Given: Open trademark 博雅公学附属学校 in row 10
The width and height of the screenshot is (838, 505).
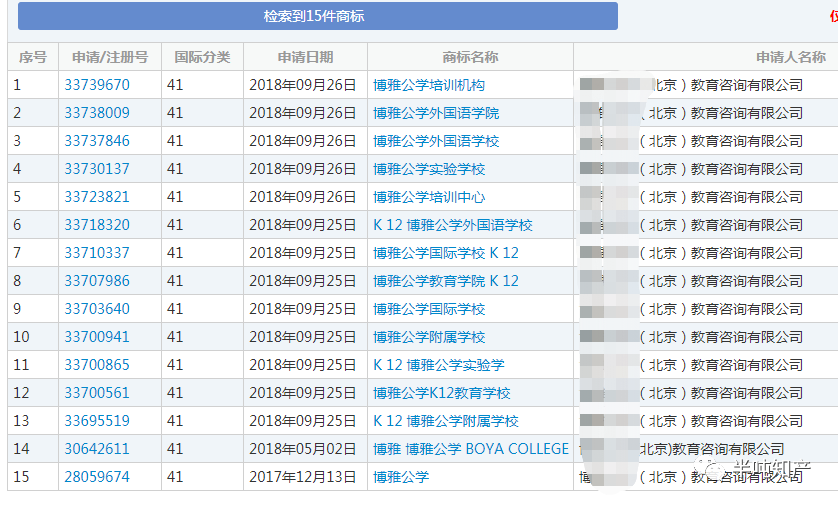Looking at the screenshot, I should [429, 337].
